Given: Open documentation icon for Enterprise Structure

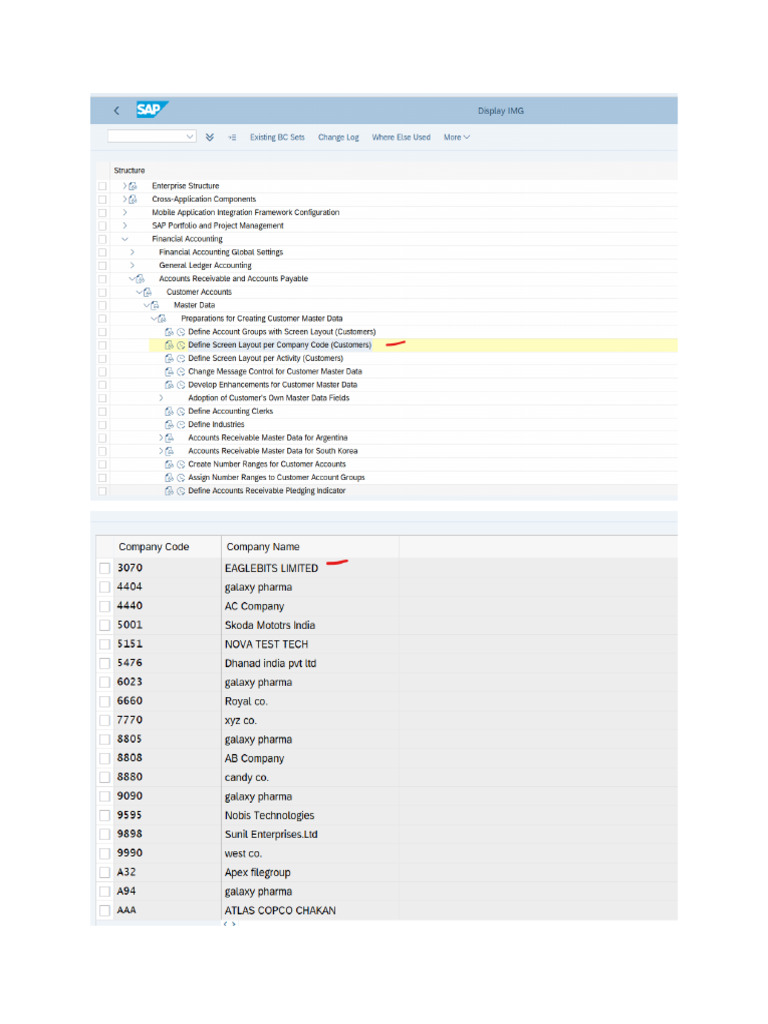Looking at the screenshot, I should 133,186.
